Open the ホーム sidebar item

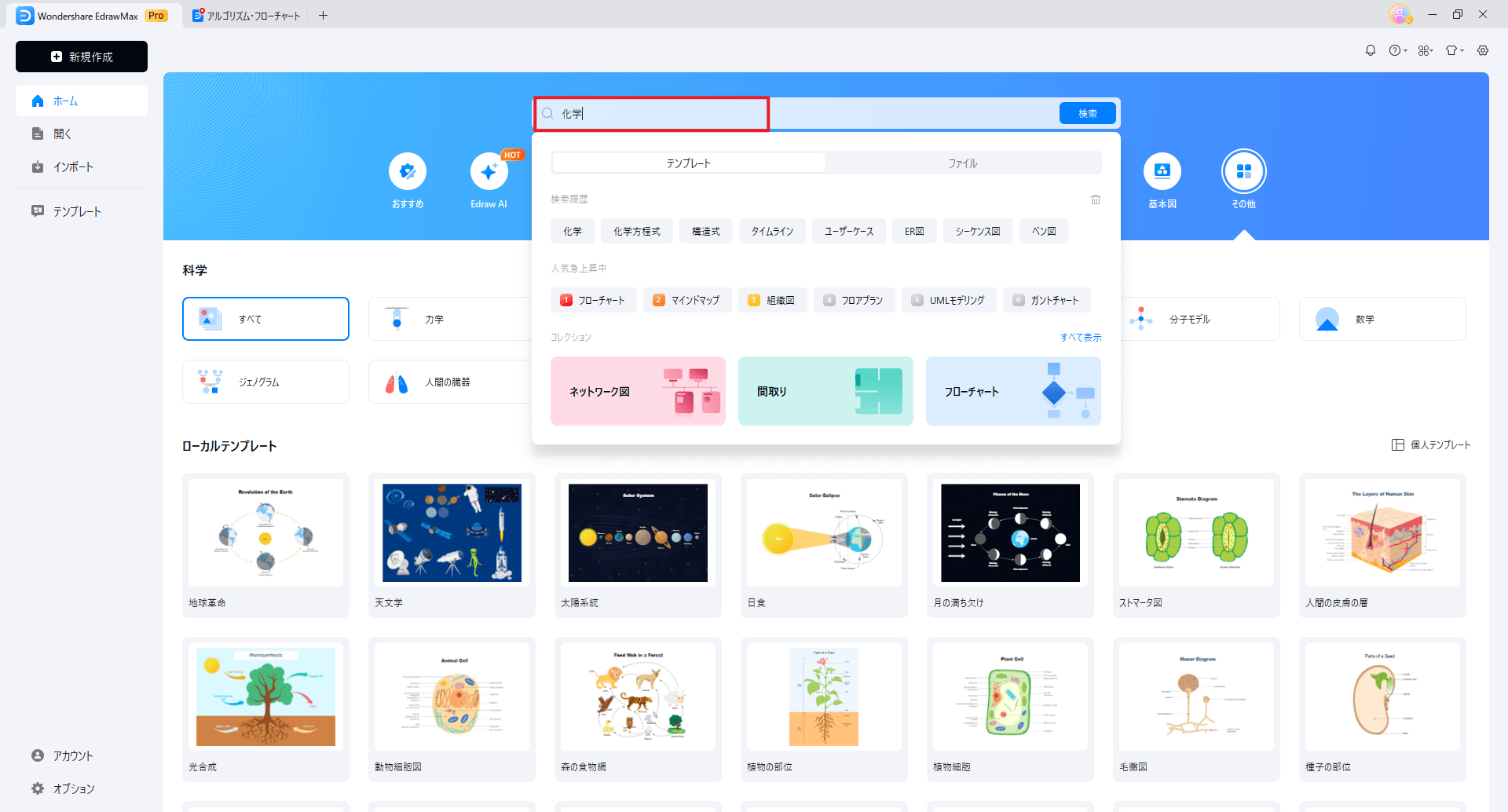click(82, 101)
